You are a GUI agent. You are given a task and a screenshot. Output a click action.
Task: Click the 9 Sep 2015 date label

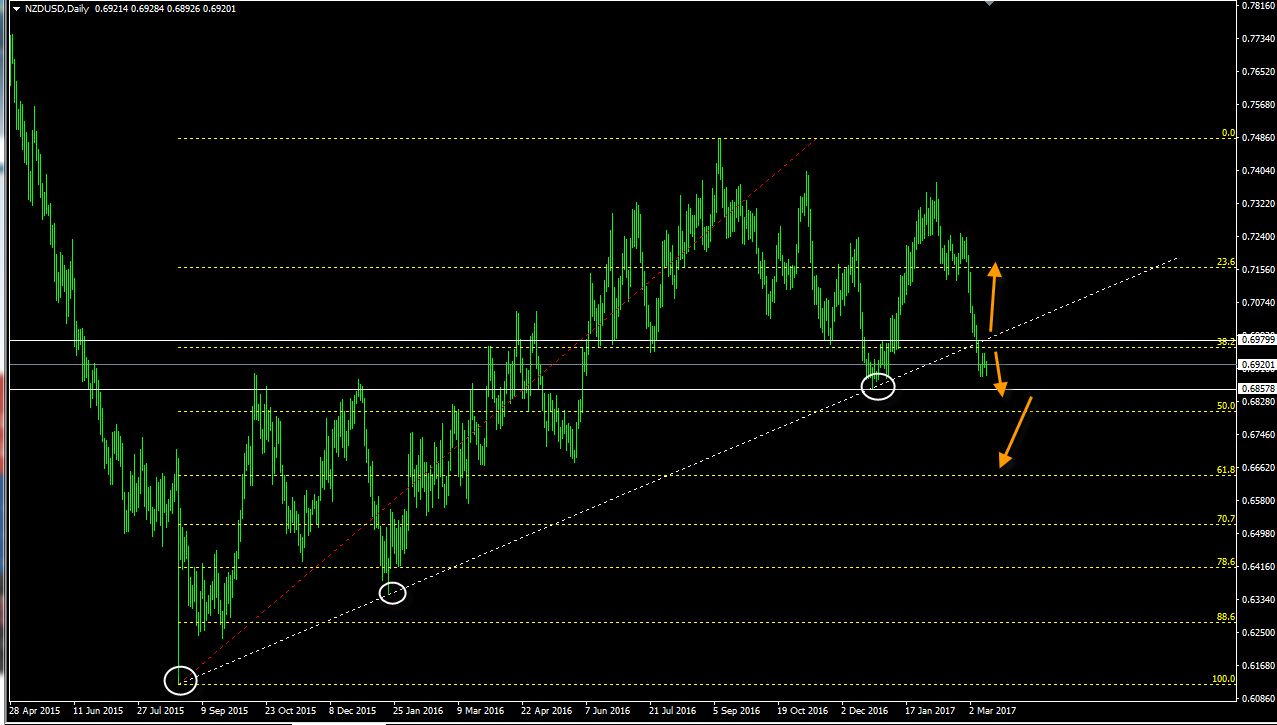[226, 711]
